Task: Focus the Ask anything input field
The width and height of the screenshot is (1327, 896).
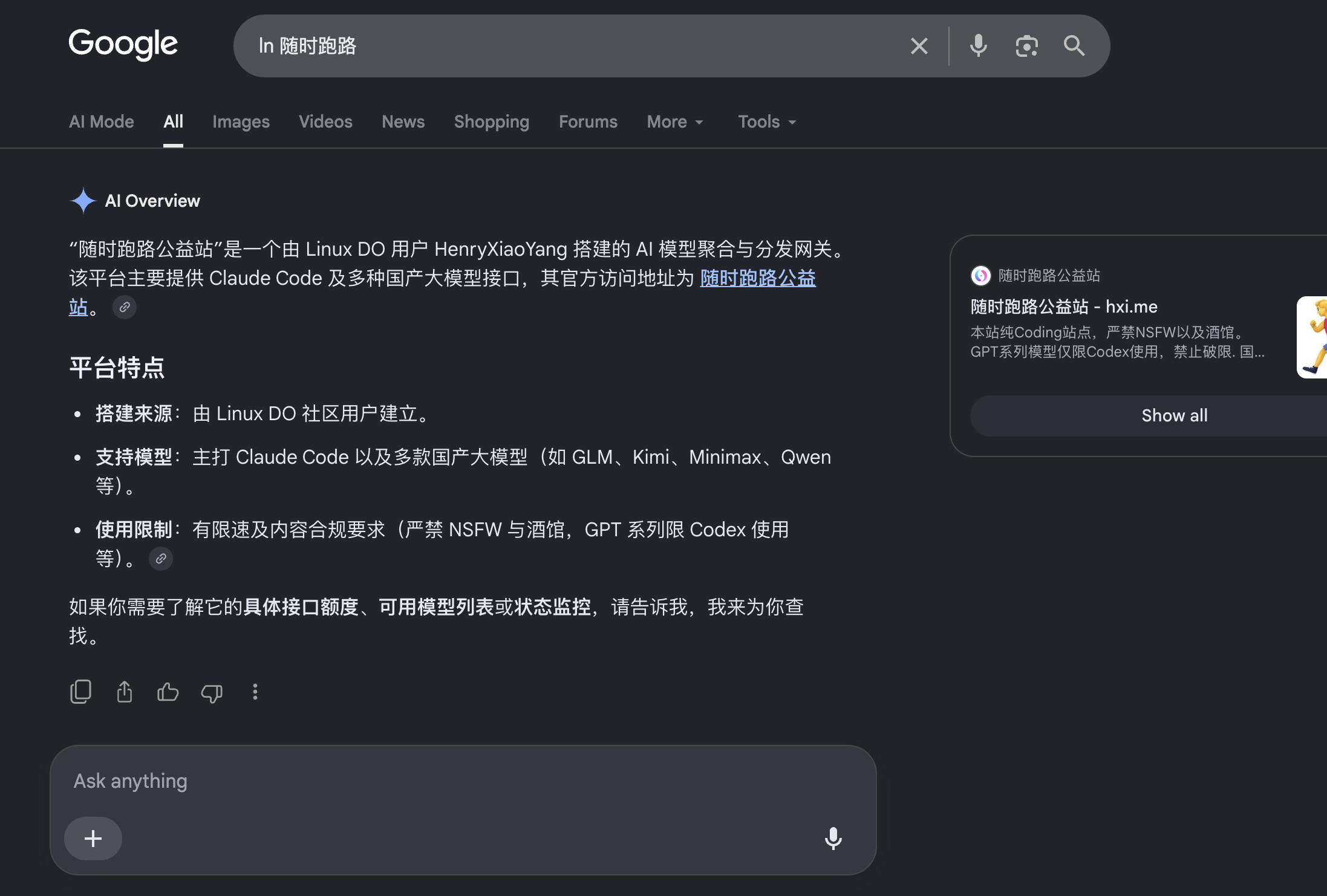Action: coord(463,781)
